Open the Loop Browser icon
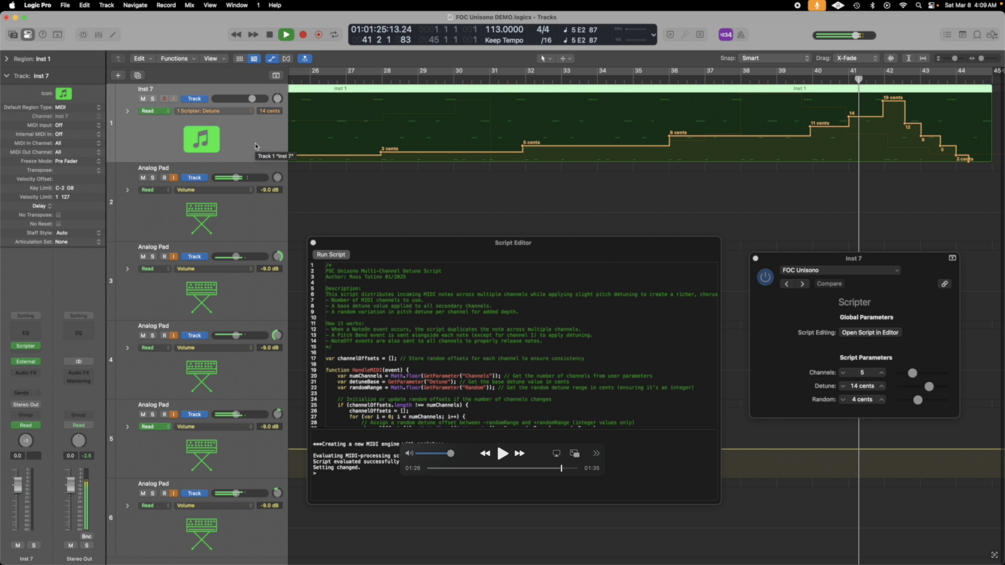This screenshot has height=565, width=1005. tap(977, 35)
